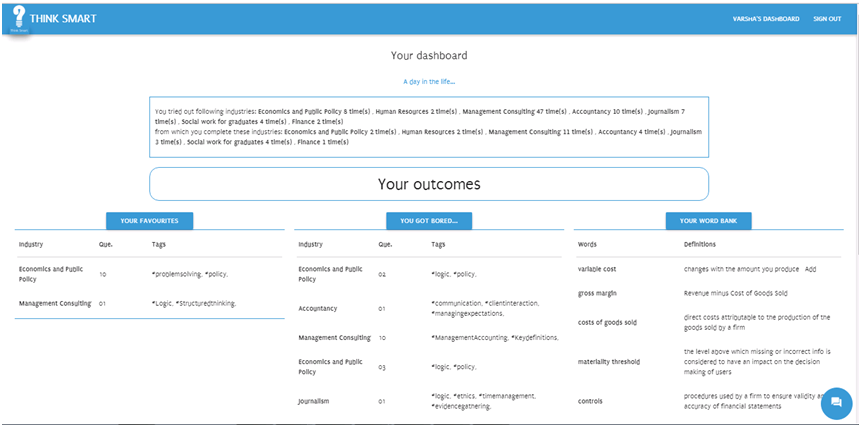Click the THINK SMART brand title
This screenshot has width=861, height=427.
click(63, 19)
